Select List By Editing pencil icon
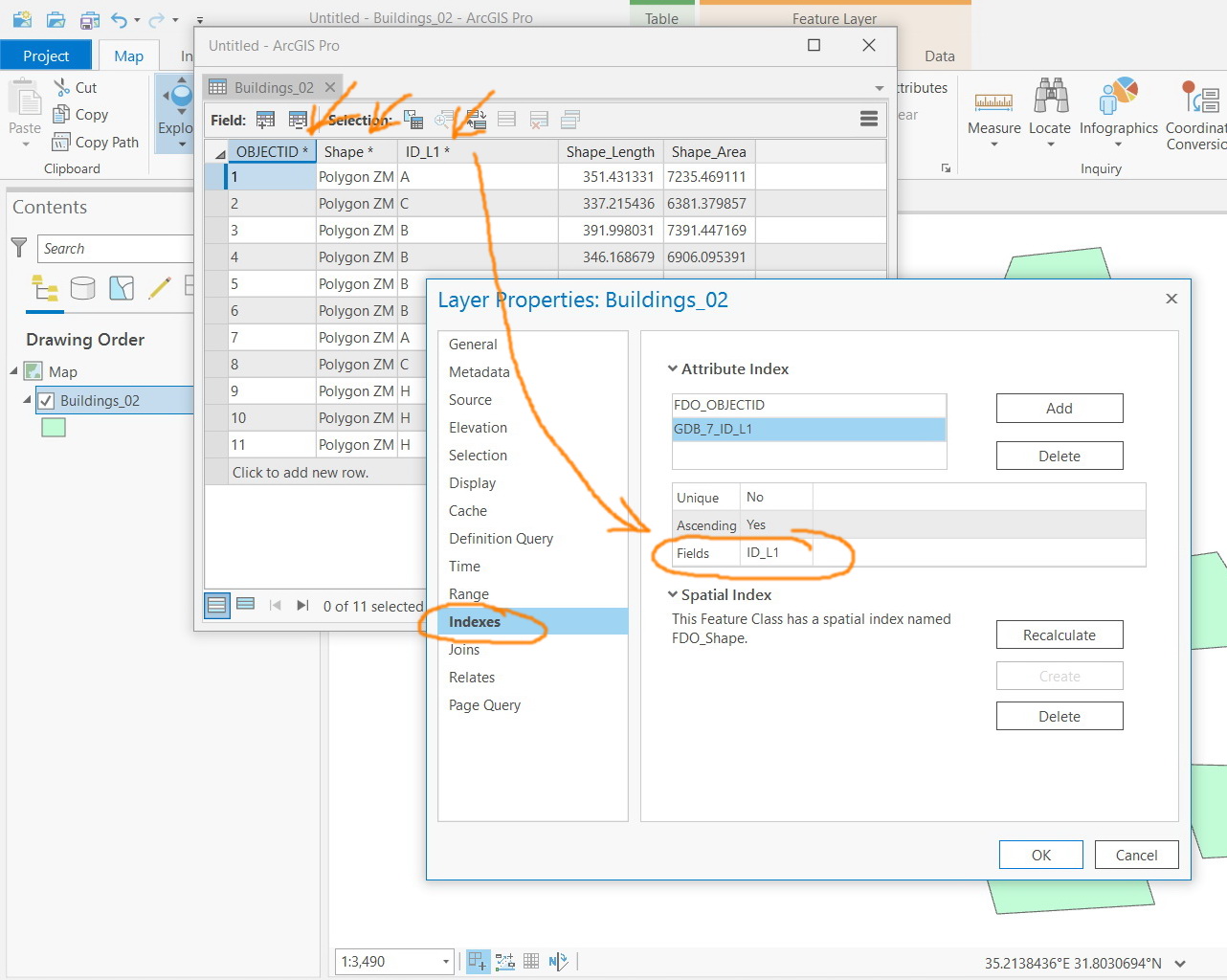Viewport: 1227px width, 980px height. tap(160, 288)
